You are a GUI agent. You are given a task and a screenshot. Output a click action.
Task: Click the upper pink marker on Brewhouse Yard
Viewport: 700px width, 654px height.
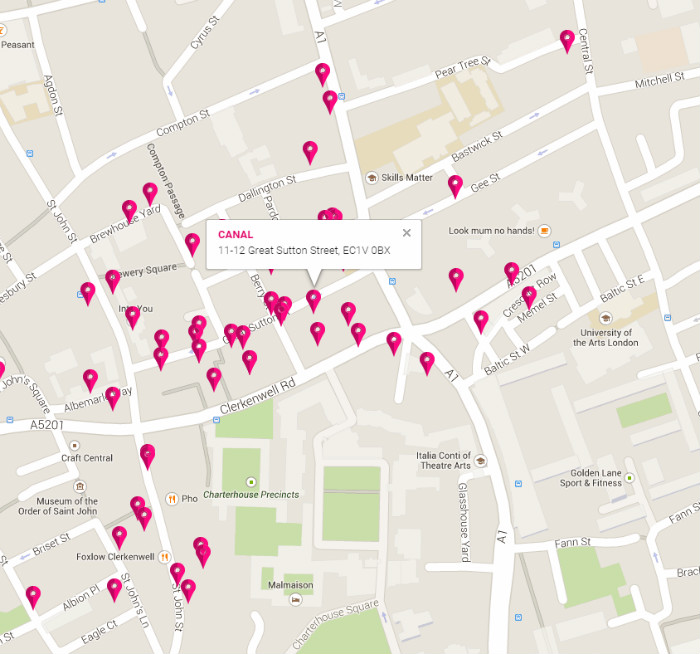pos(150,194)
